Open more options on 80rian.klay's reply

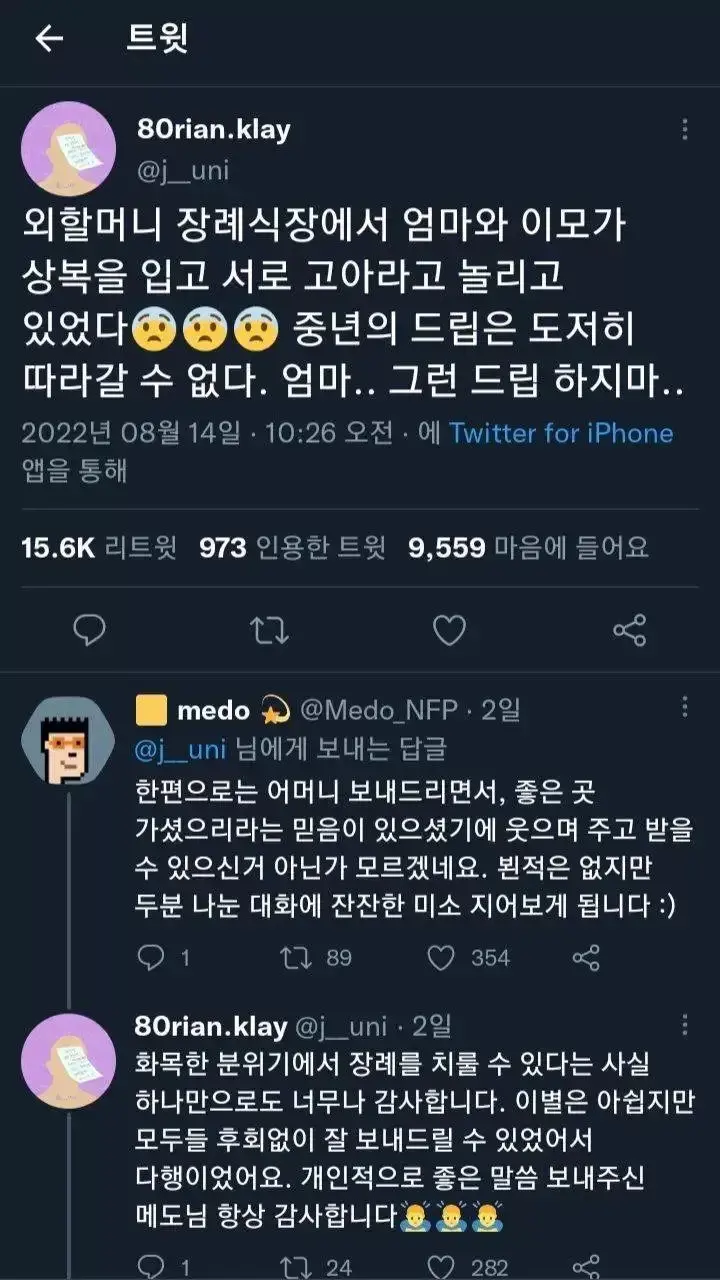coord(685,1025)
